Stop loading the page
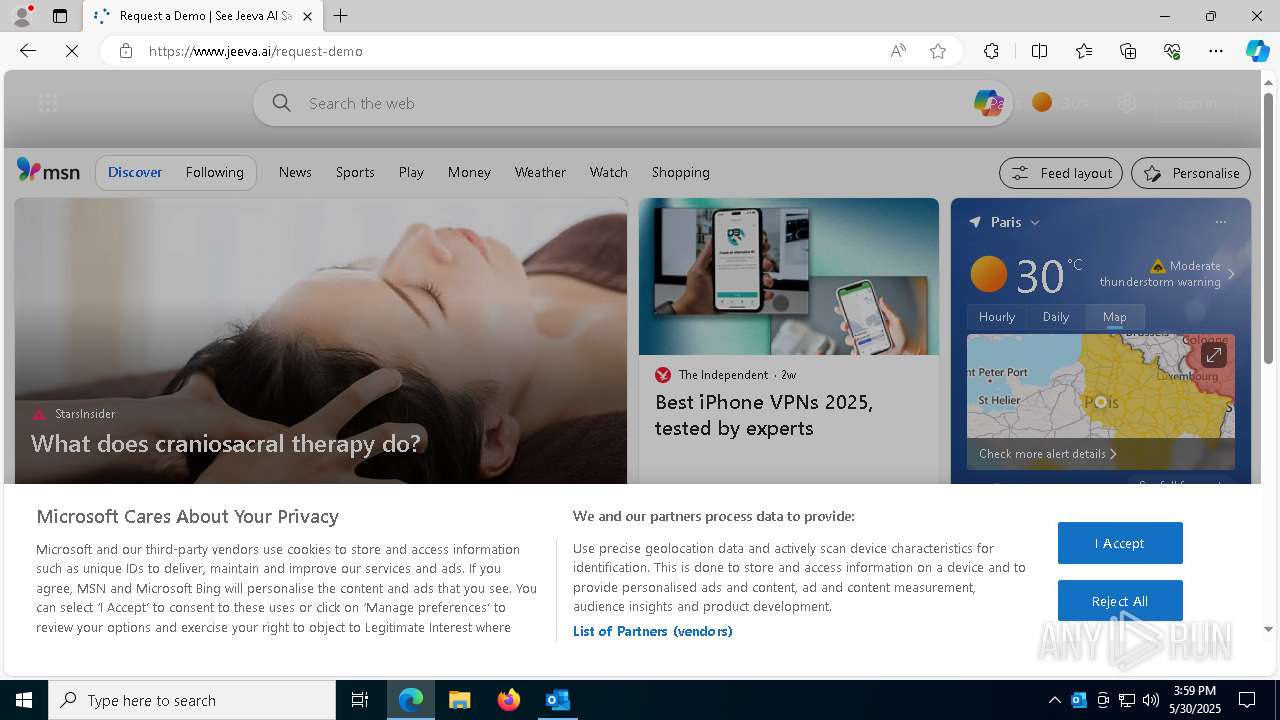Screen dimensions: 1280x720 click(x=72, y=51)
